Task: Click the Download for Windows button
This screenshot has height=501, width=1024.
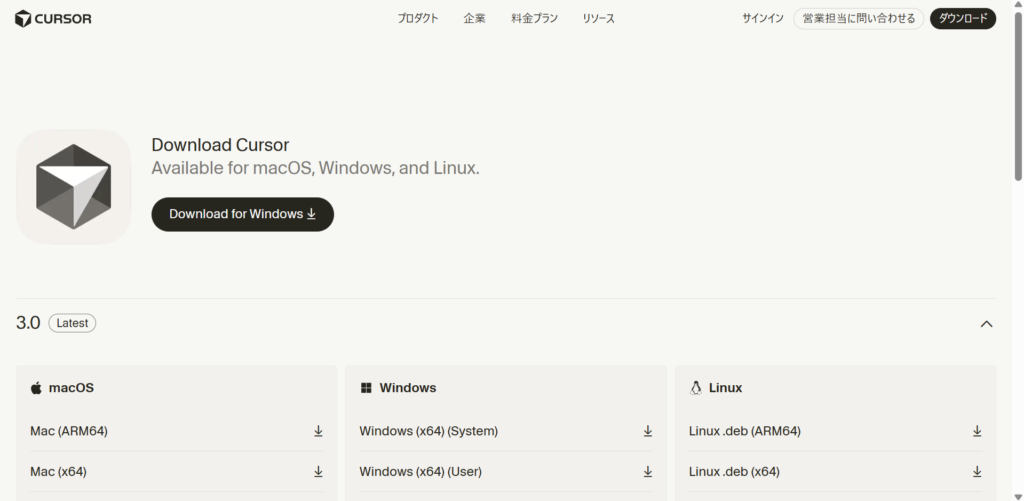Action: (242, 214)
